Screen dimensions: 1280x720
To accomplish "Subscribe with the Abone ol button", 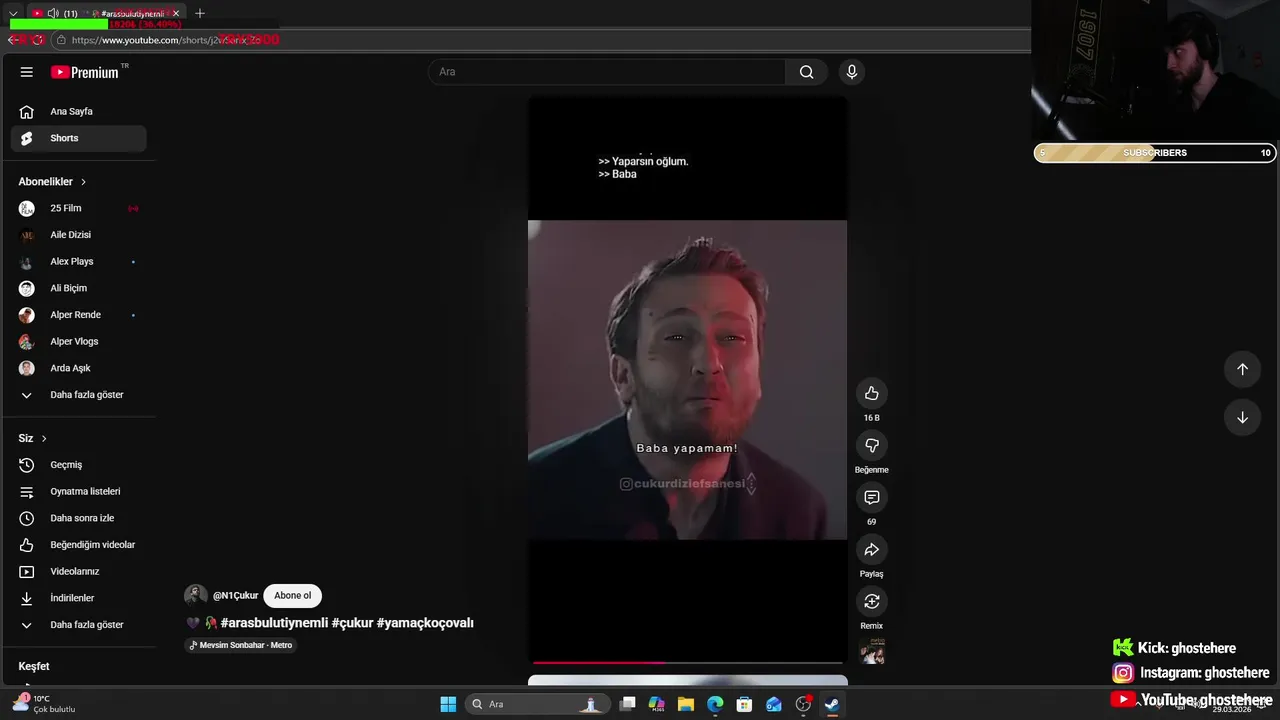I will coord(293,596).
